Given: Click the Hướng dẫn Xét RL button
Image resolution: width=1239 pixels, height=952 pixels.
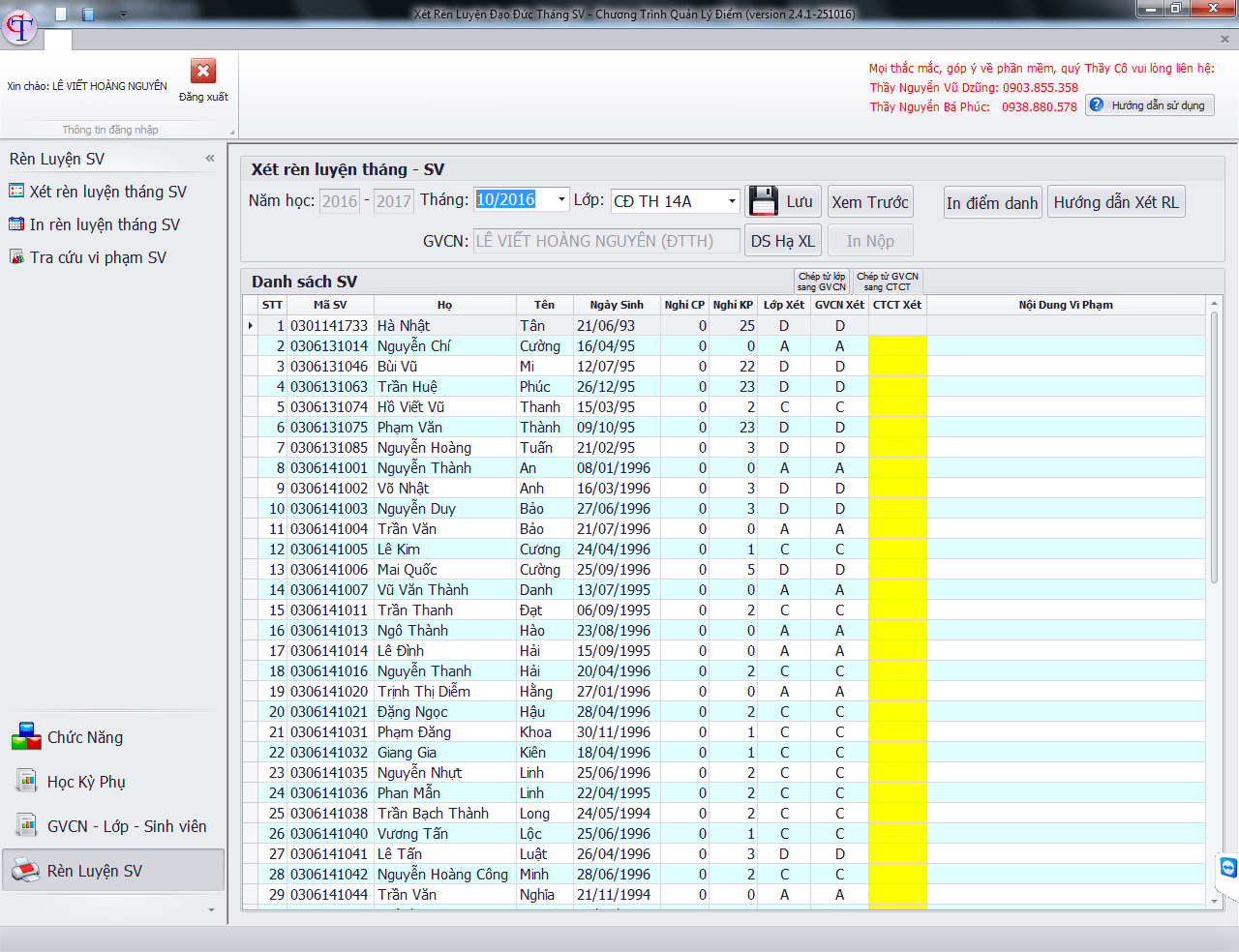Looking at the screenshot, I should [1116, 202].
